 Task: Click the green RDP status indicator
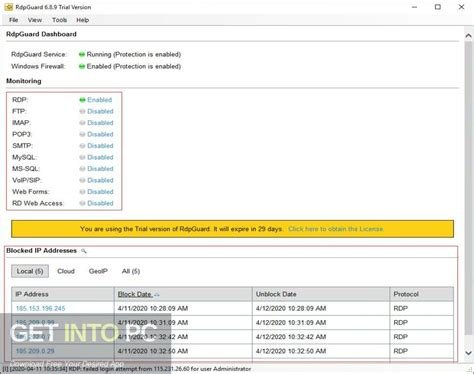tap(82, 100)
